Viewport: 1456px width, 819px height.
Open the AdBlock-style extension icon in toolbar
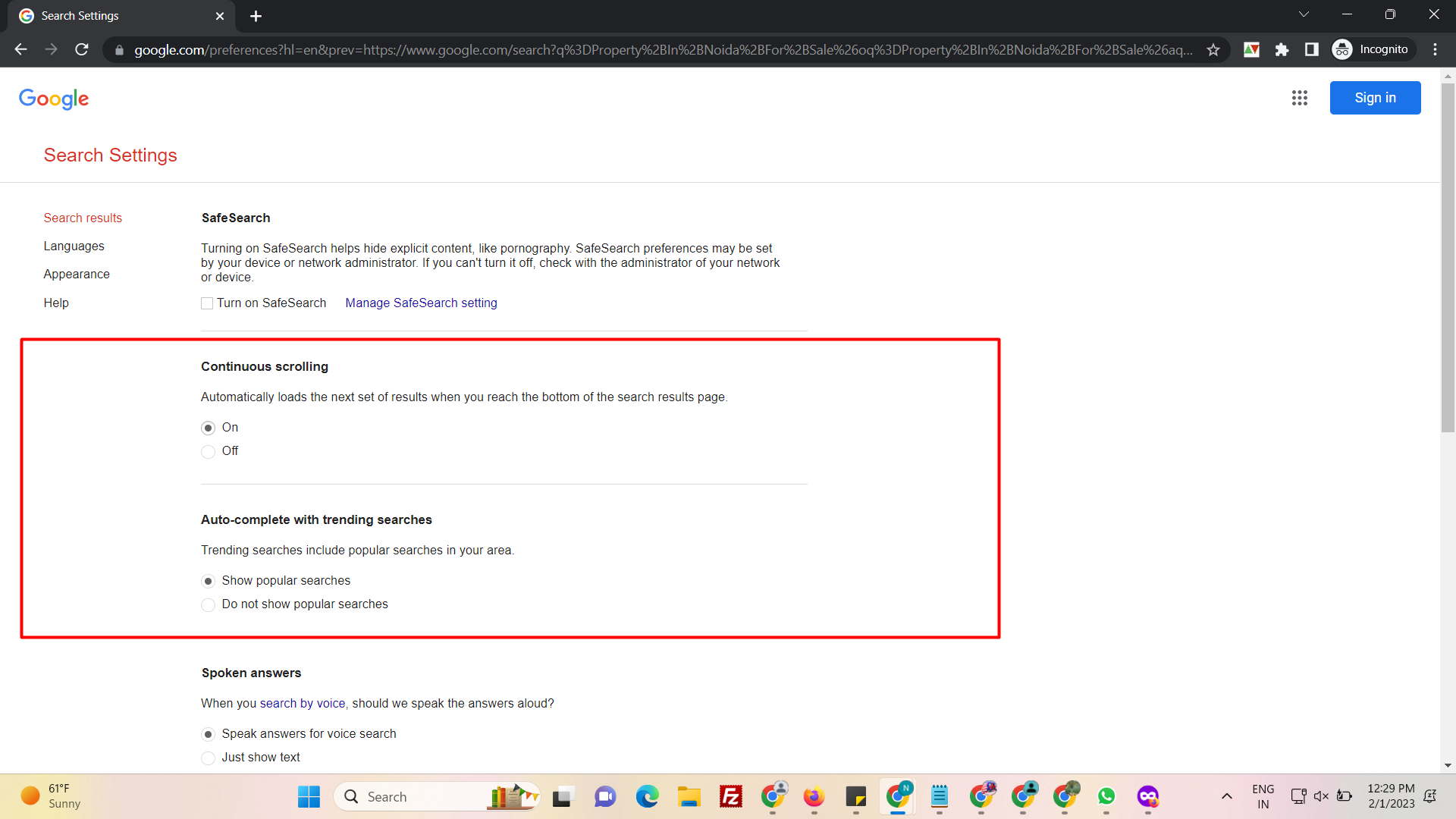1252,49
